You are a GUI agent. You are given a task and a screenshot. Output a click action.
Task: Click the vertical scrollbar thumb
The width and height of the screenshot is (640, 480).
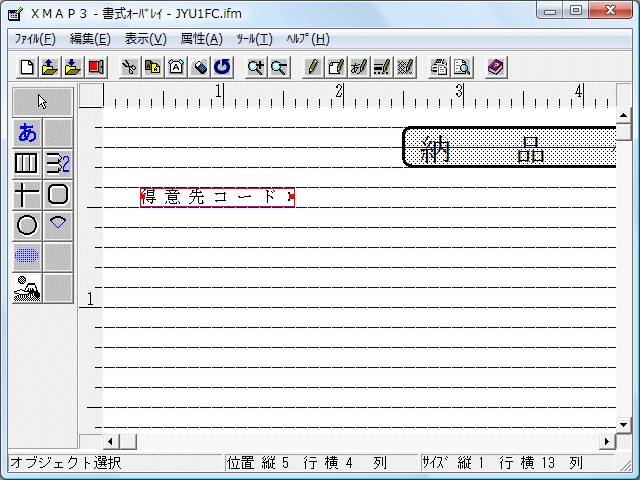point(623,132)
